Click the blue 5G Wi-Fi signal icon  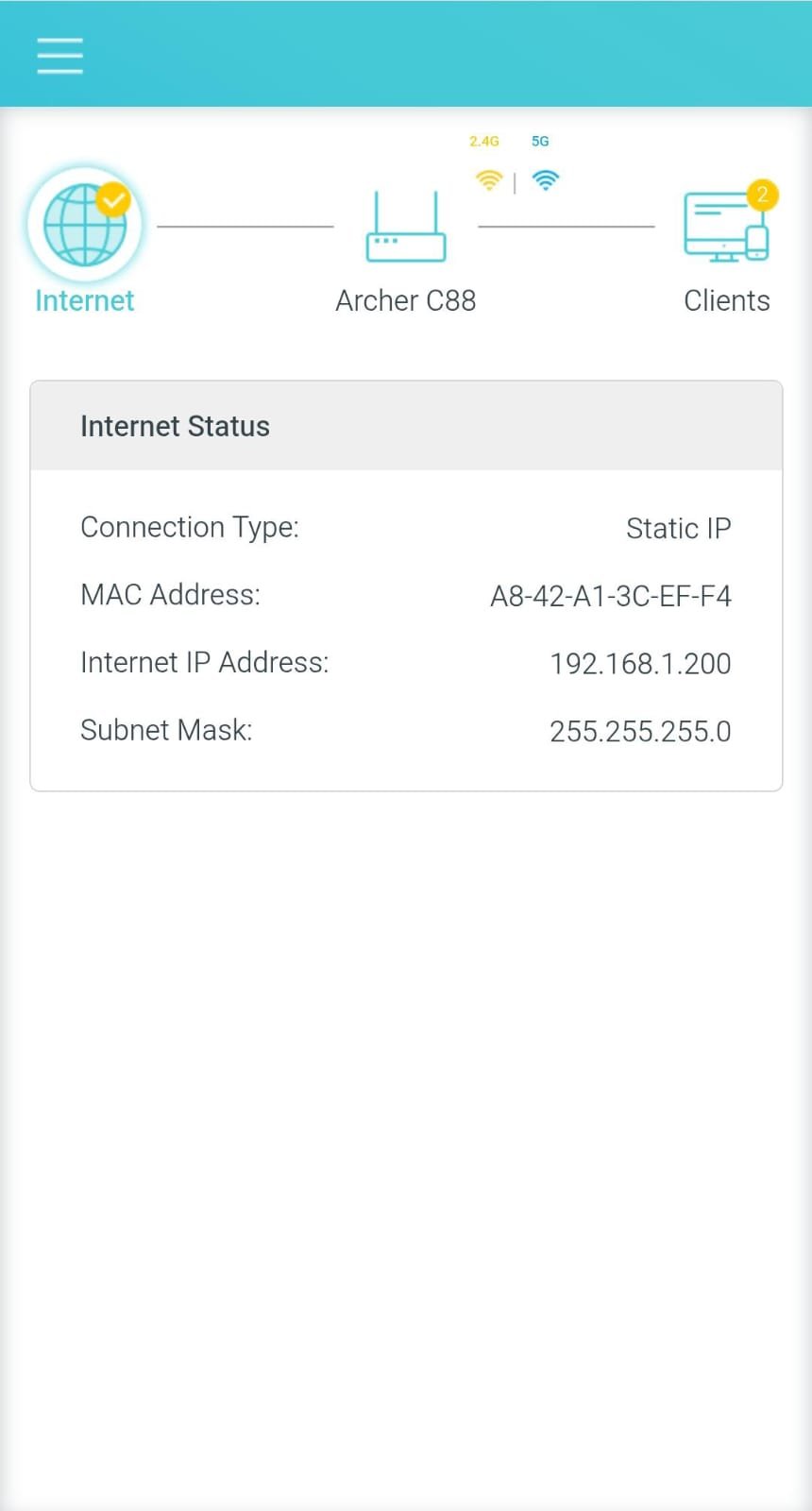(545, 179)
